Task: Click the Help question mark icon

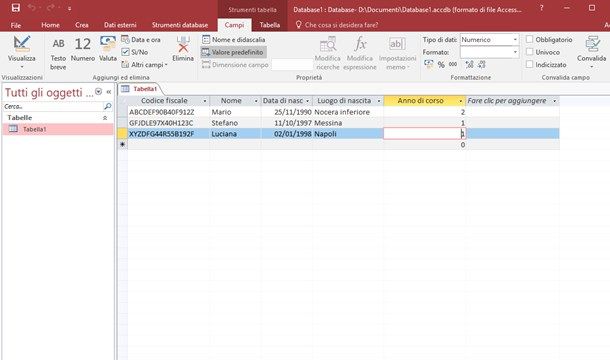Action: pos(541,8)
